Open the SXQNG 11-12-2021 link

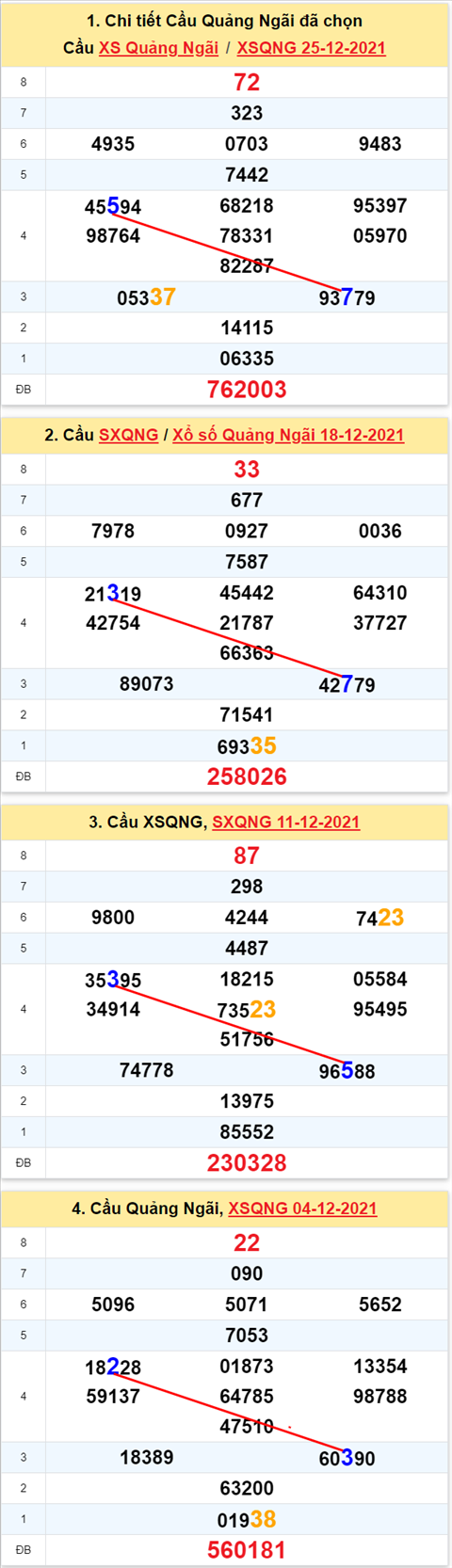[x=285, y=822]
